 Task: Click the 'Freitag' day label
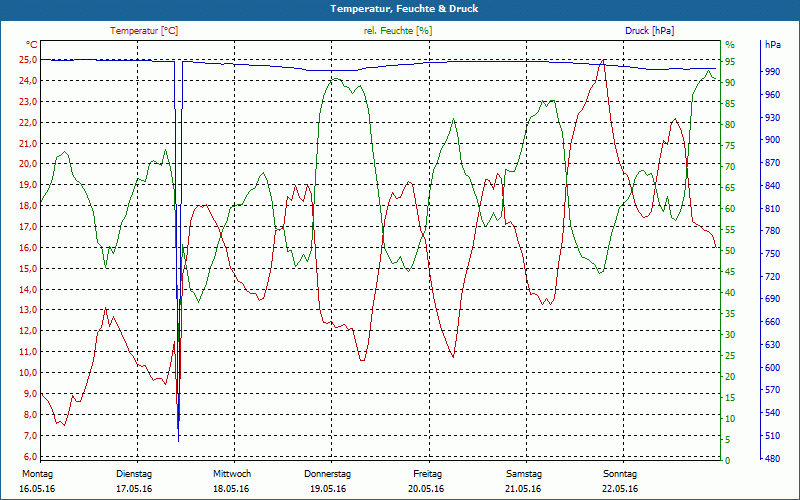pyautogui.click(x=428, y=474)
